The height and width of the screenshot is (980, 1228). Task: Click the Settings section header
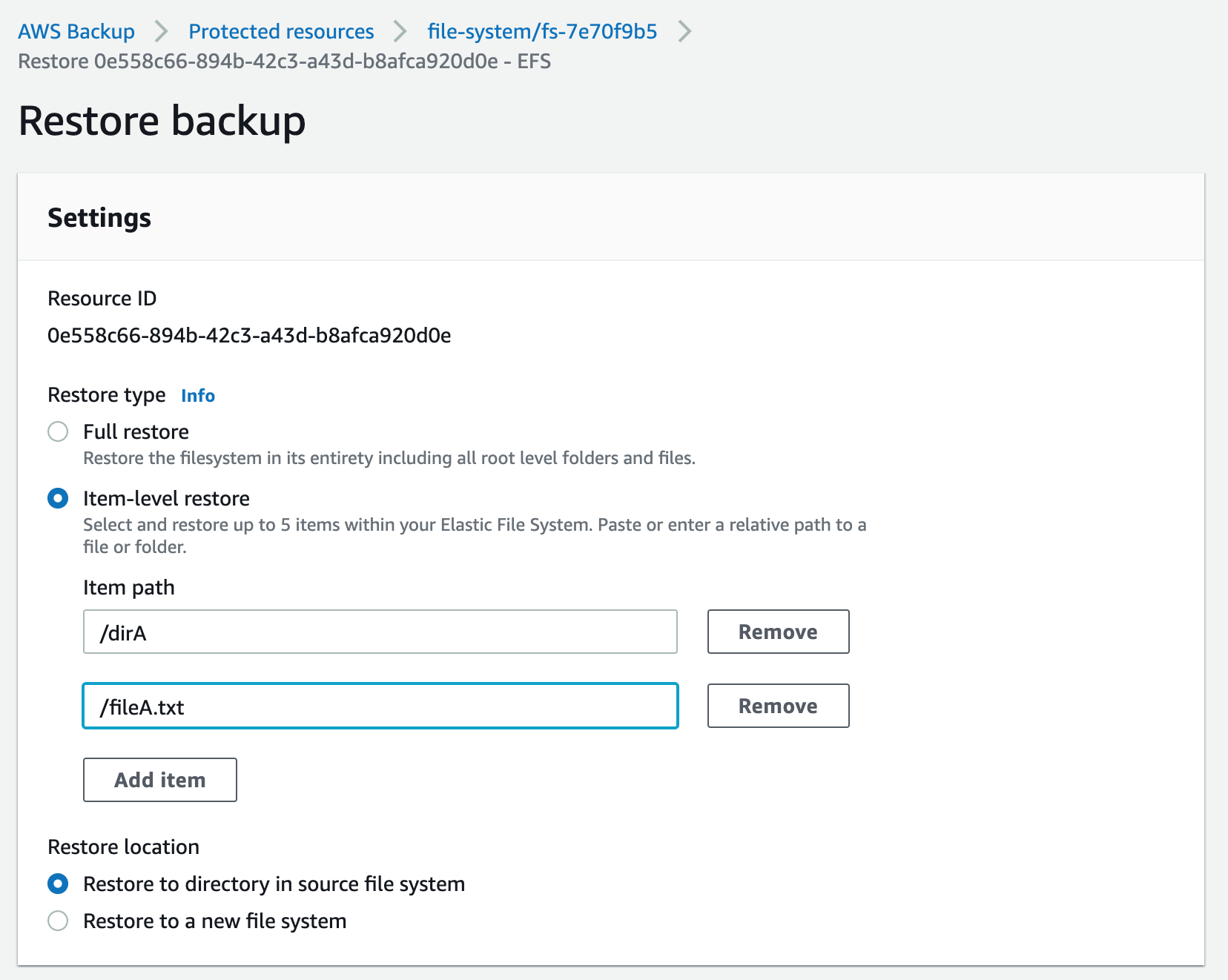tap(99, 217)
